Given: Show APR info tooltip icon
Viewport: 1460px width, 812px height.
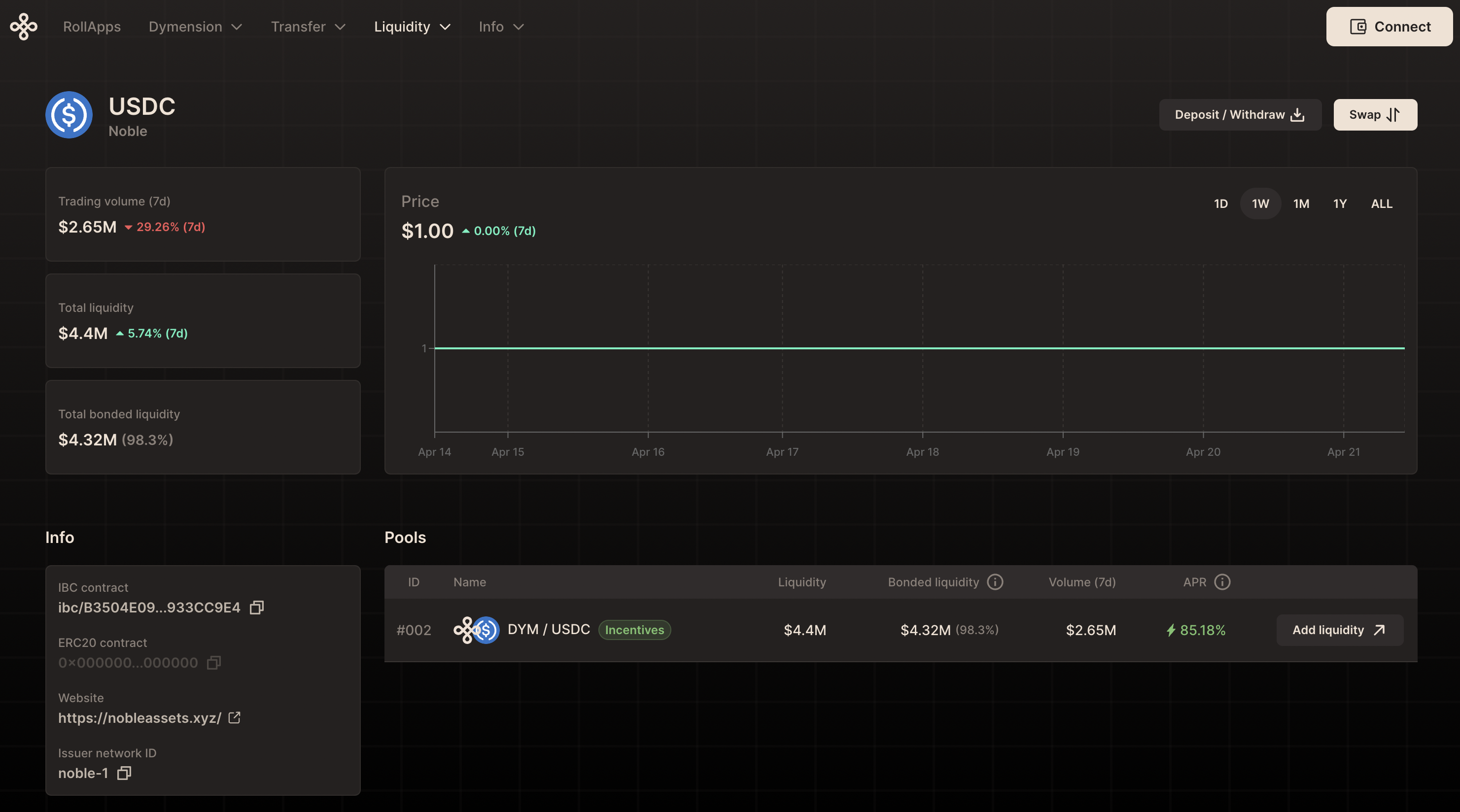Looking at the screenshot, I should (1222, 582).
